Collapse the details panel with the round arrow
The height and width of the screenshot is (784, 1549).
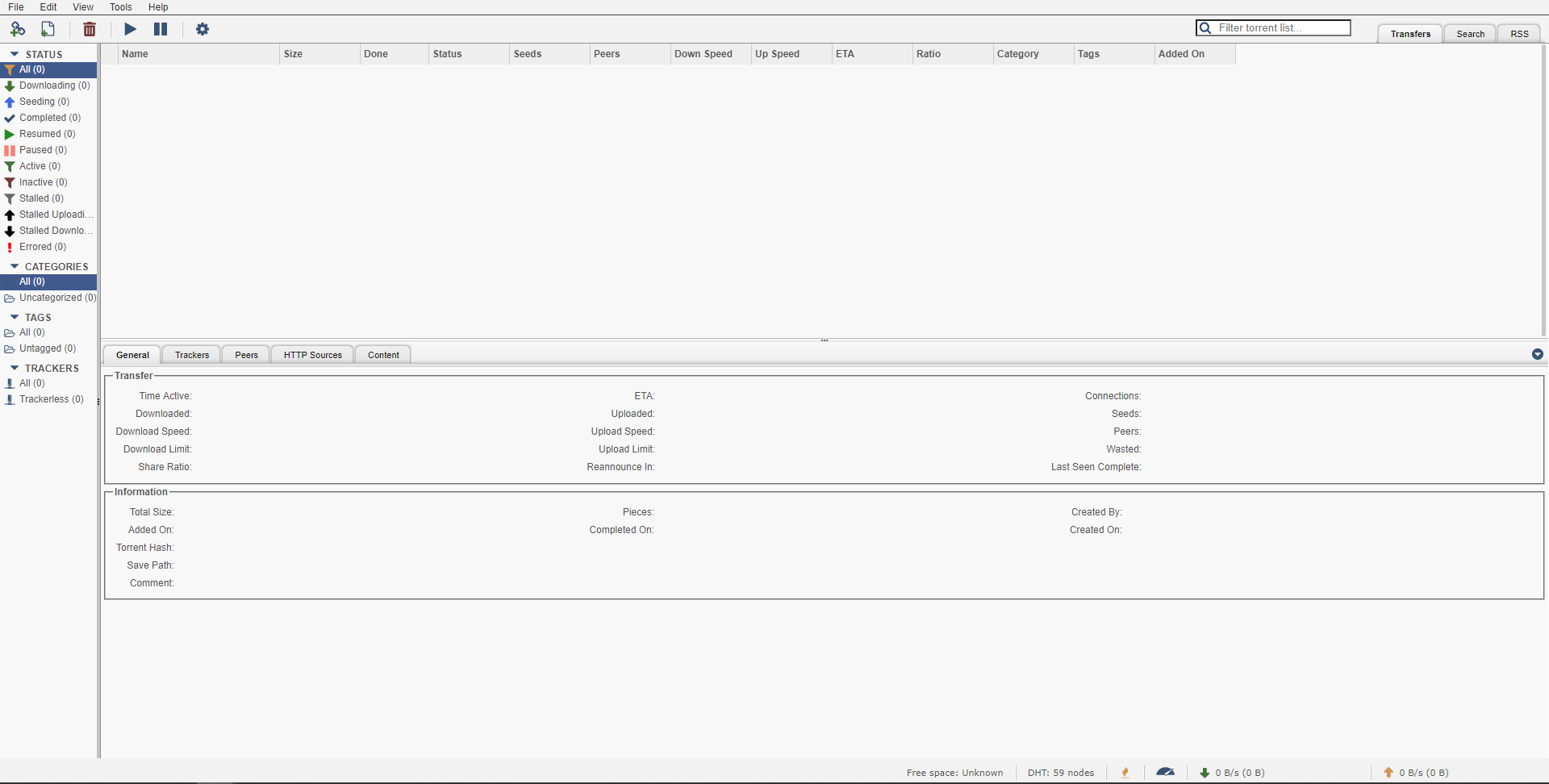(x=1538, y=354)
